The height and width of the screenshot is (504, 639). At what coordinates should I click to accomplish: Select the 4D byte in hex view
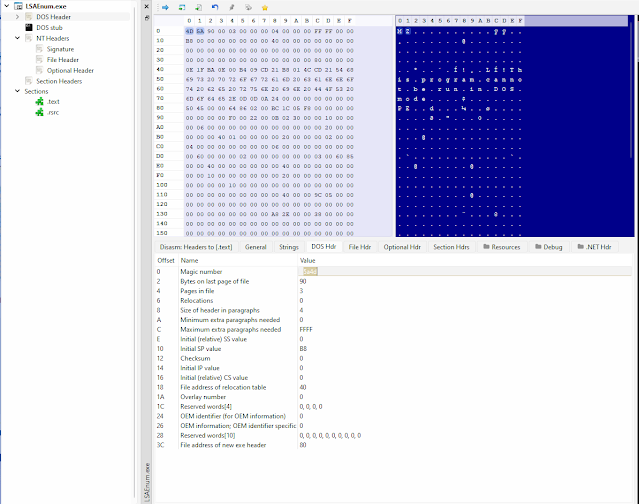(x=190, y=32)
